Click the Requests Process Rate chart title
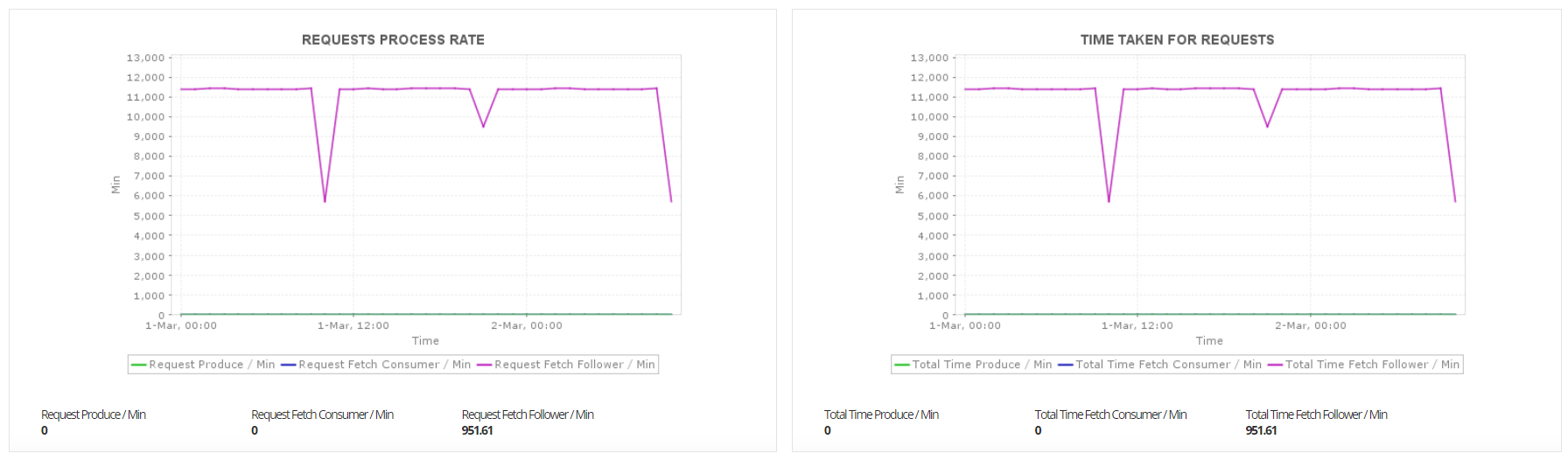This screenshot has height=467, width=1568. coord(393,40)
